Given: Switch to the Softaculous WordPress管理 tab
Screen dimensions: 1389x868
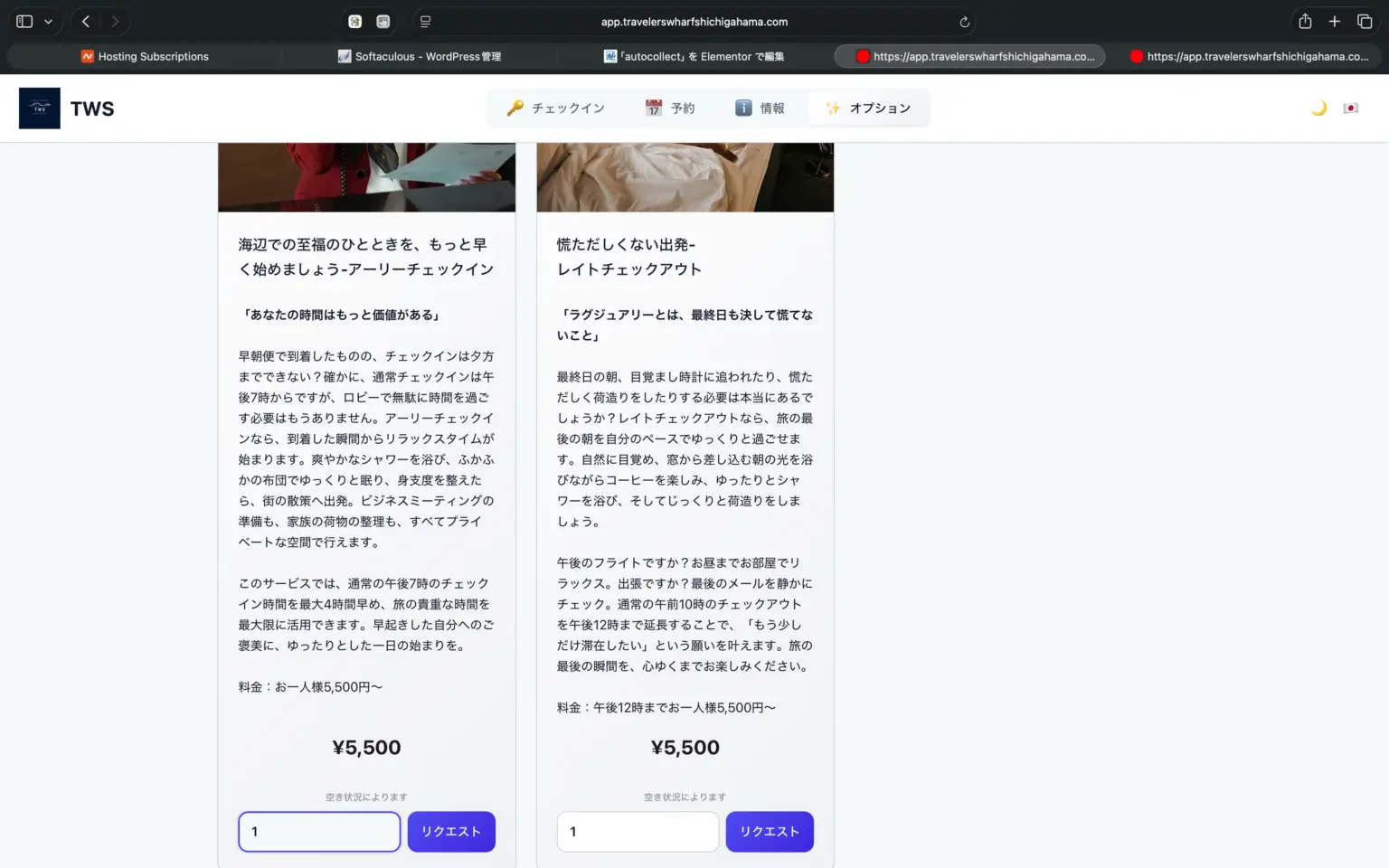Looking at the screenshot, I should coord(420,56).
